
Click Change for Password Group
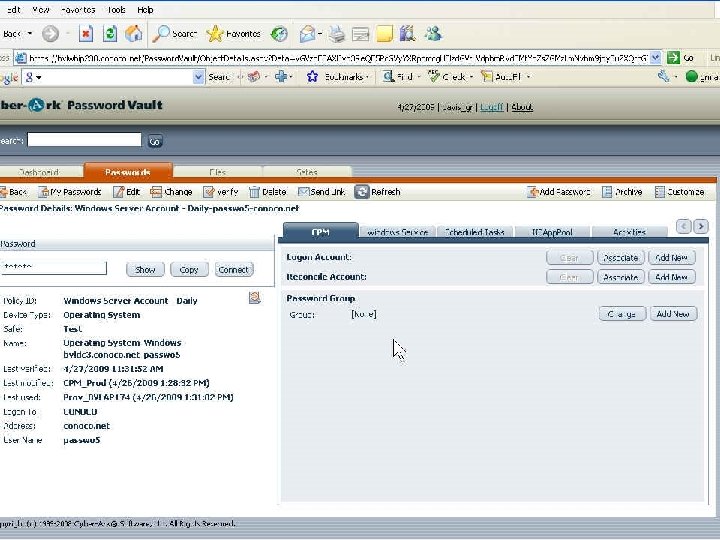(x=622, y=314)
